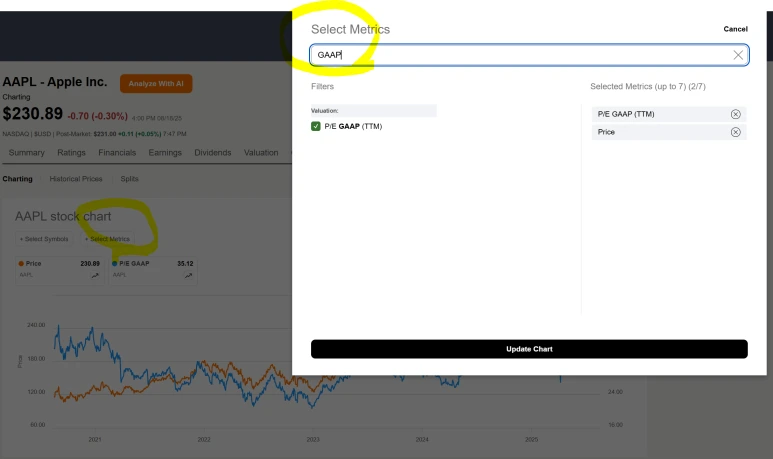Click the Update Chart button
This screenshot has width=773, height=459.
point(529,349)
